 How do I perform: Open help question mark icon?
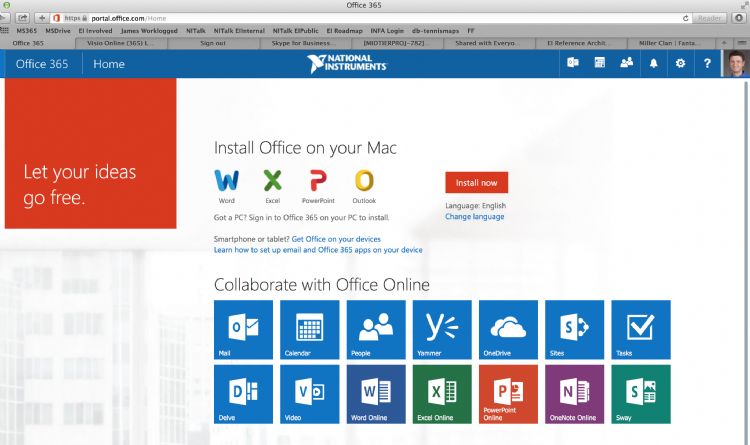(707, 63)
